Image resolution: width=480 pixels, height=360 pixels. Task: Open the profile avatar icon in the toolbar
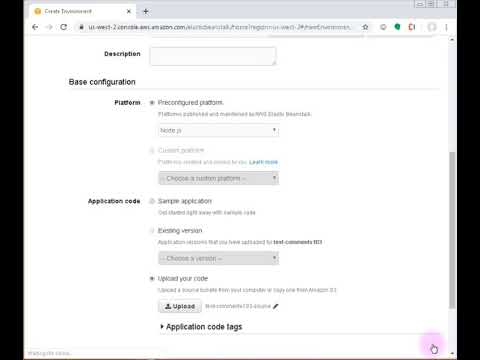coord(432,27)
